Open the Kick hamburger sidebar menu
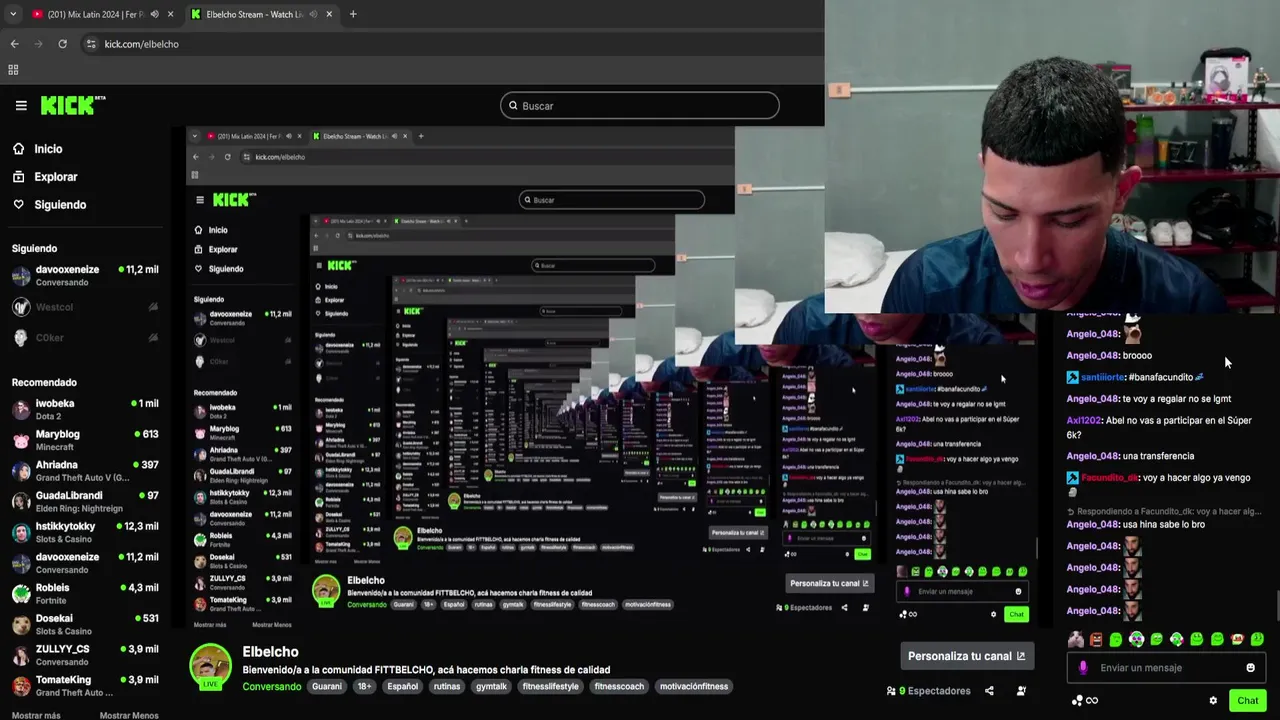The width and height of the screenshot is (1280, 720). [x=21, y=105]
